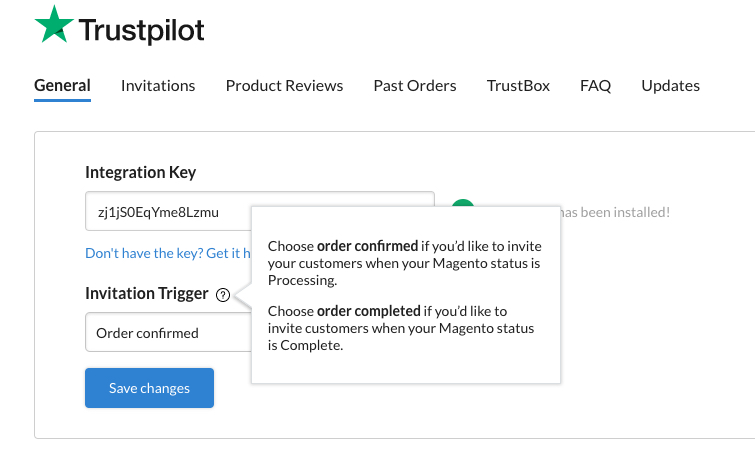
Task: Go to the Past Orders tab
Action: pos(415,86)
